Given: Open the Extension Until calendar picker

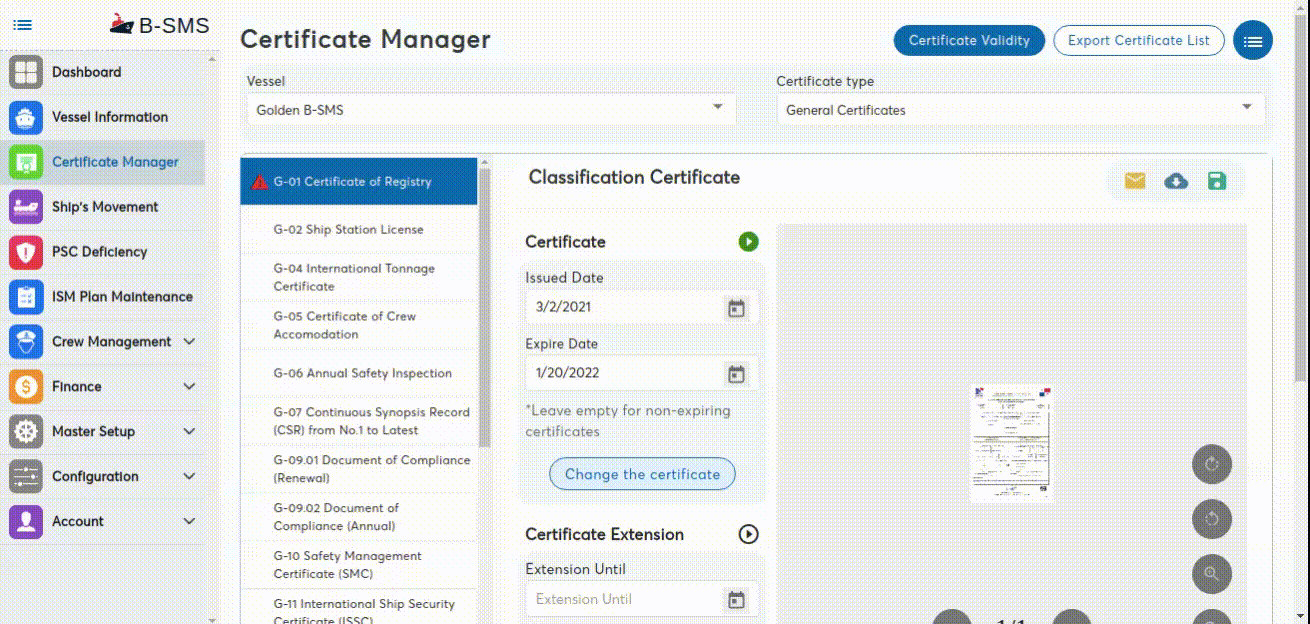Looking at the screenshot, I should pos(736,599).
